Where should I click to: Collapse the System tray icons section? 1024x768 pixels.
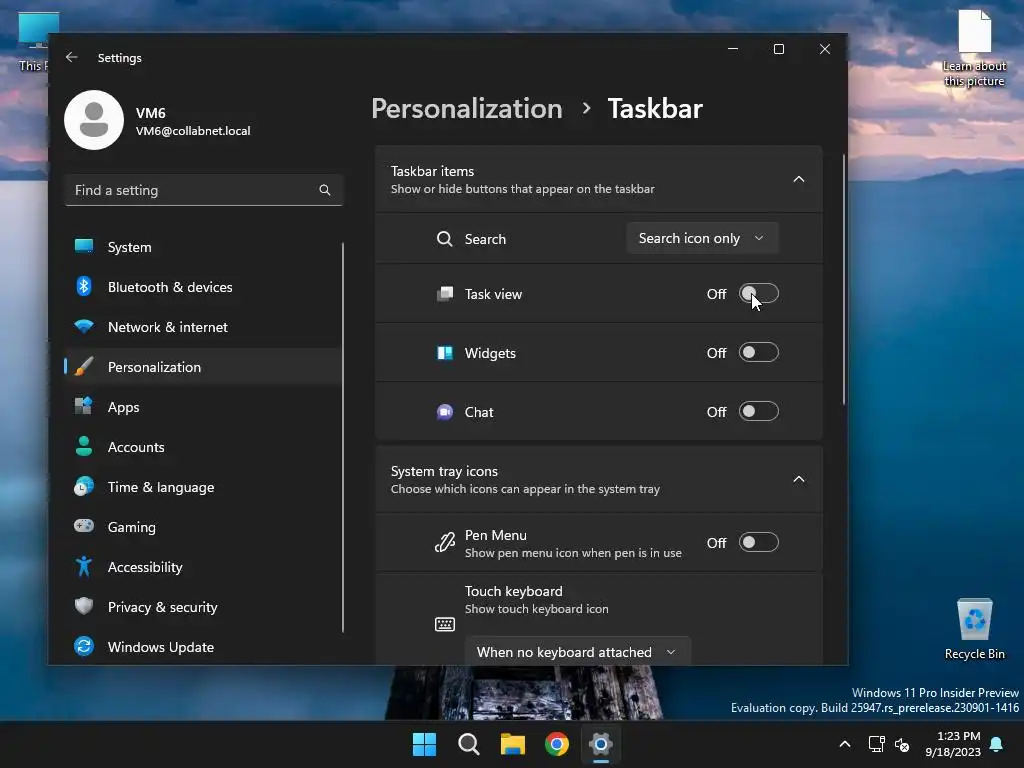click(x=799, y=479)
